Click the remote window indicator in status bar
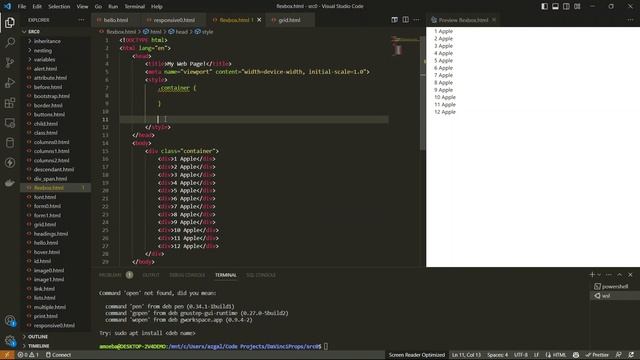This screenshot has height=360, width=640. pos(7,355)
